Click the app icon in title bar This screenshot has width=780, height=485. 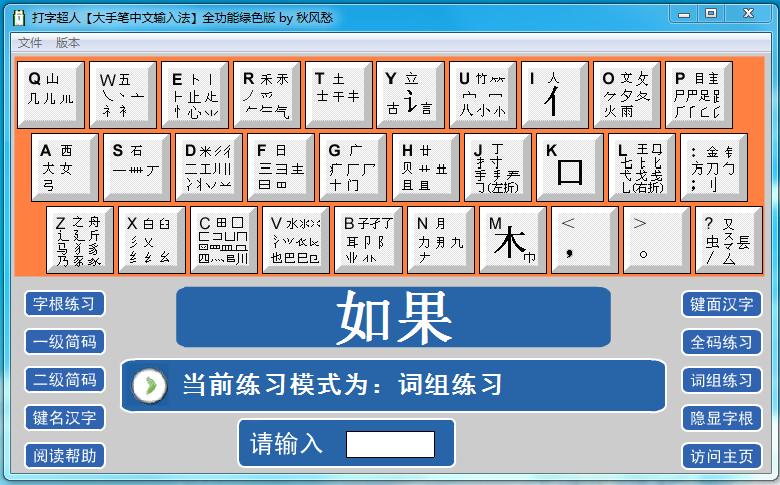click(19, 18)
